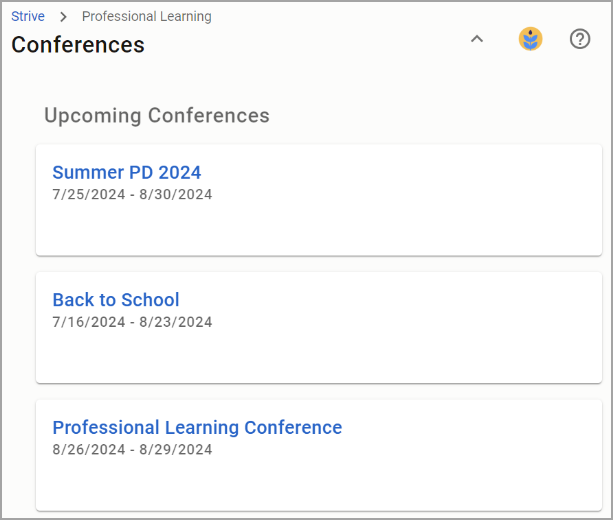613x520 pixels.
Task: View the conference title ending 8/30/2024
Action: [127, 172]
